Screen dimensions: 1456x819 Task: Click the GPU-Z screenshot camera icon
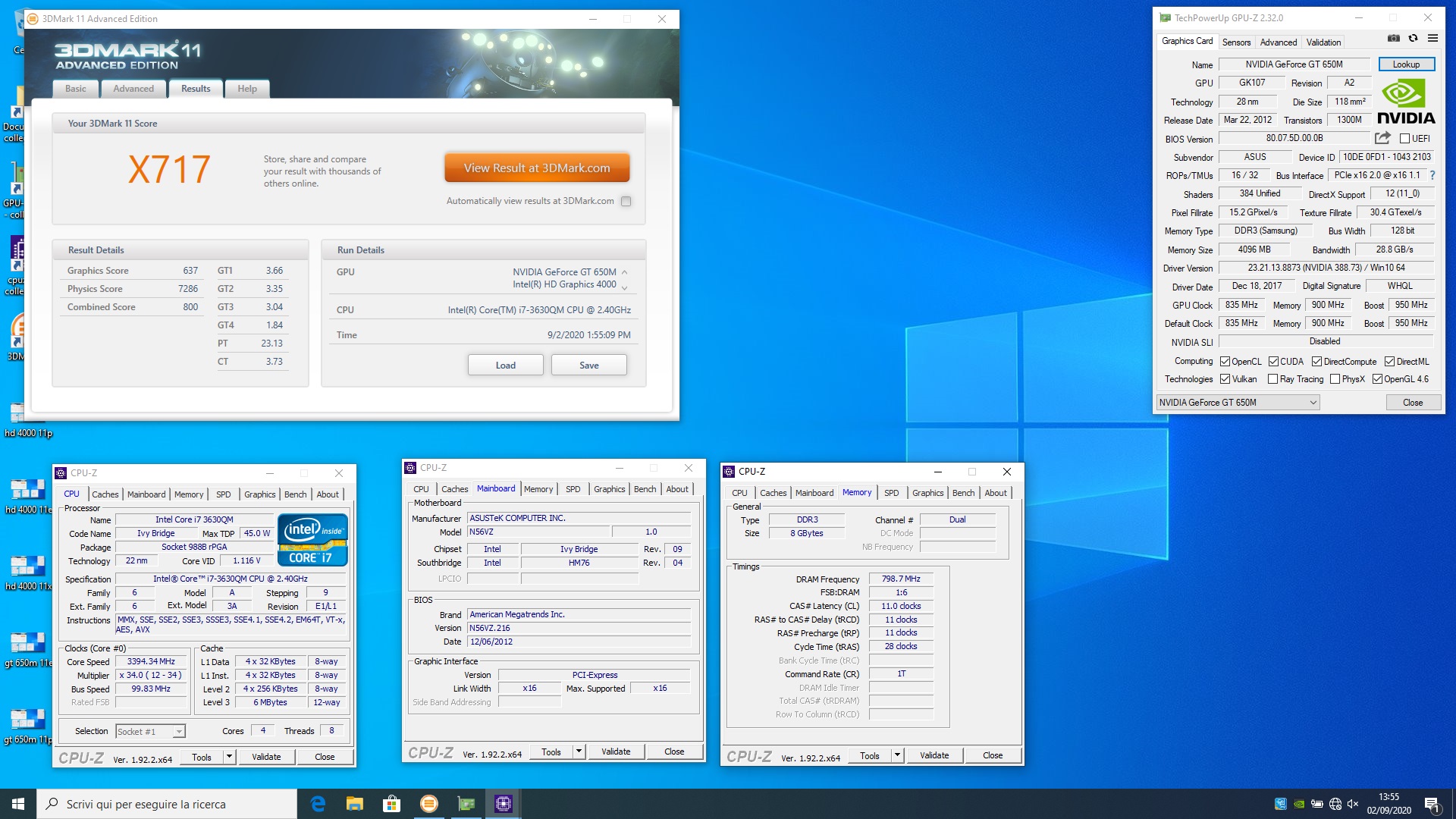click(x=1393, y=38)
